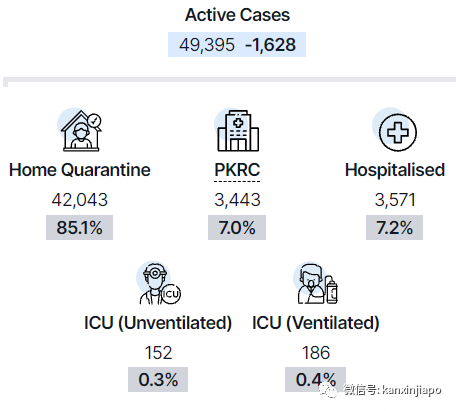The height and width of the screenshot is (411, 456).
Task: Click the 7.2% Hospitalised badge
Action: 394,228
